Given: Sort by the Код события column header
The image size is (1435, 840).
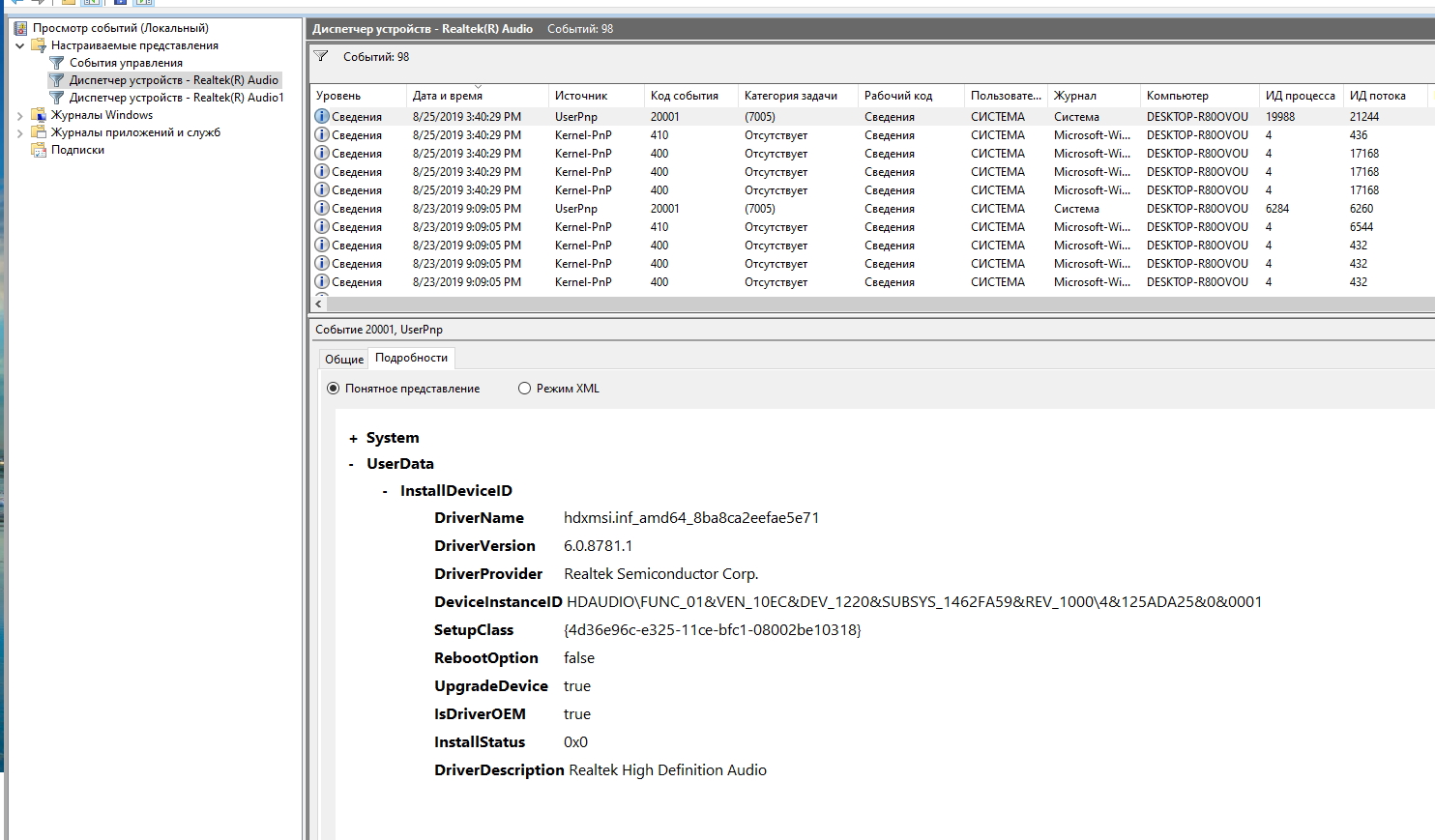Looking at the screenshot, I should click(x=690, y=96).
